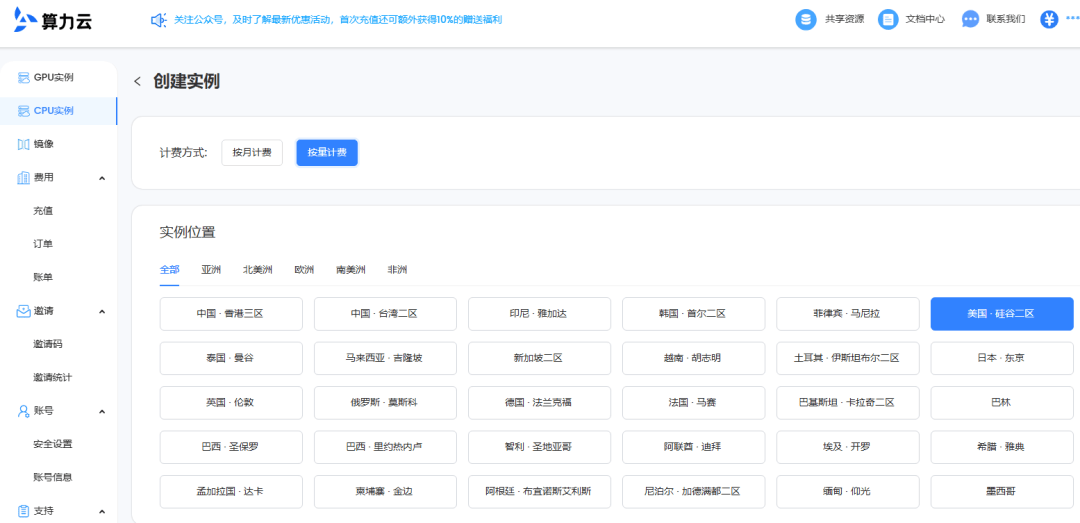Collapse the 邀请 menu chevron
Viewport: 1080px width, 523px height.
tap(102, 311)
